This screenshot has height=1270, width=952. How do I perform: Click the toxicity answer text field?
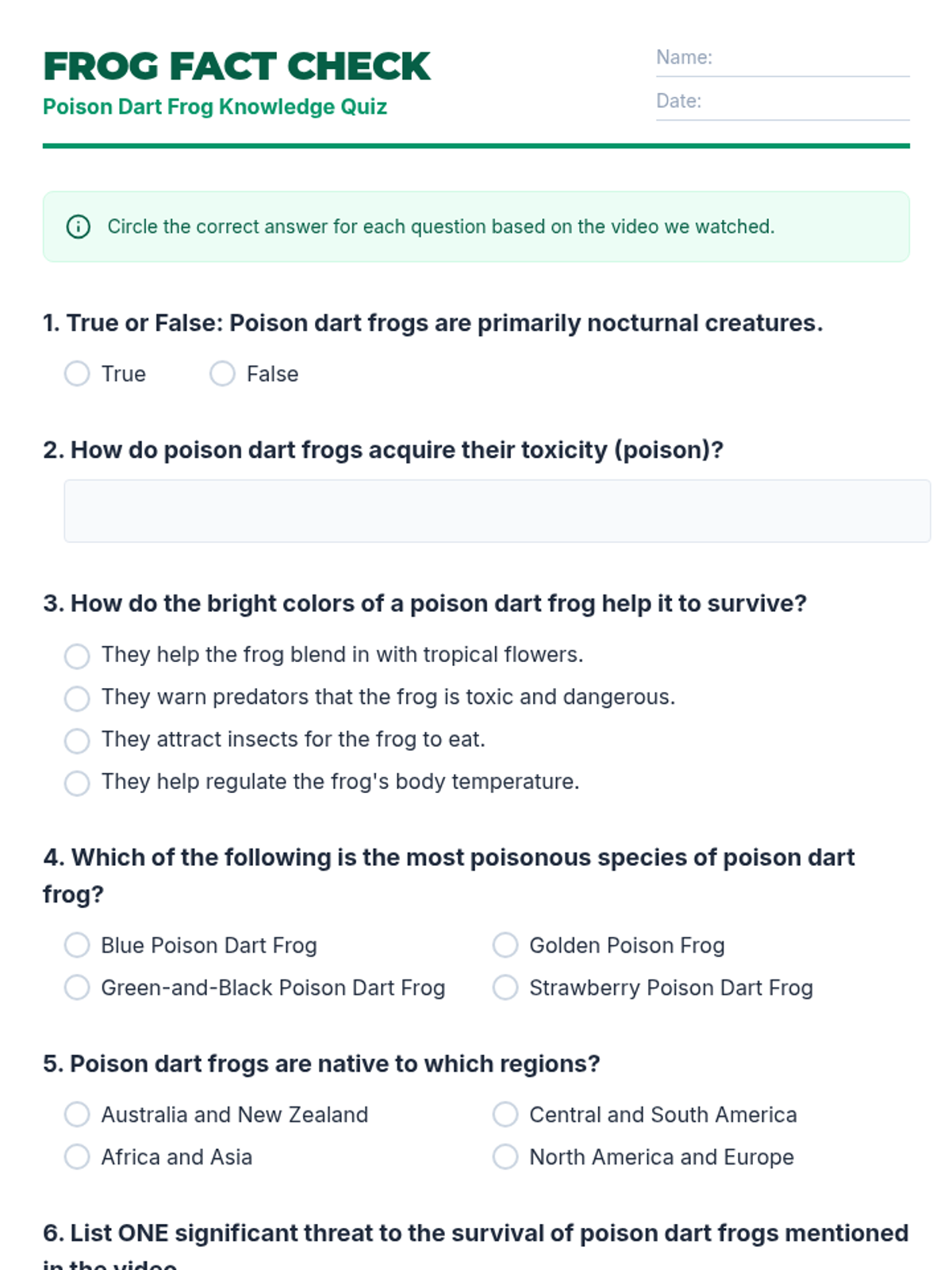click(x=497, y=511)
